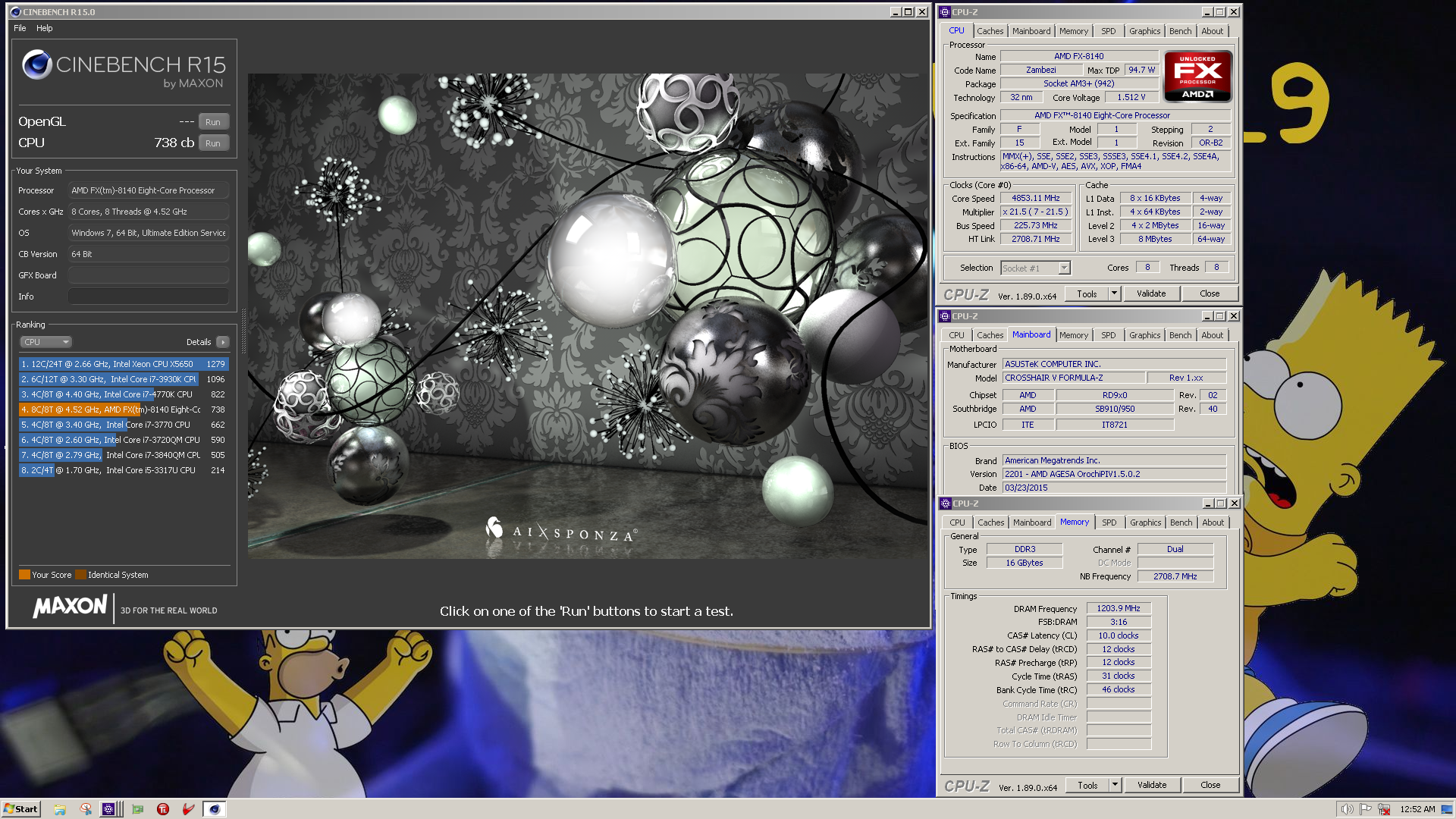
Task: Click the taskbar clock showing 12:52 AM
Action: tap(1417, 809)
